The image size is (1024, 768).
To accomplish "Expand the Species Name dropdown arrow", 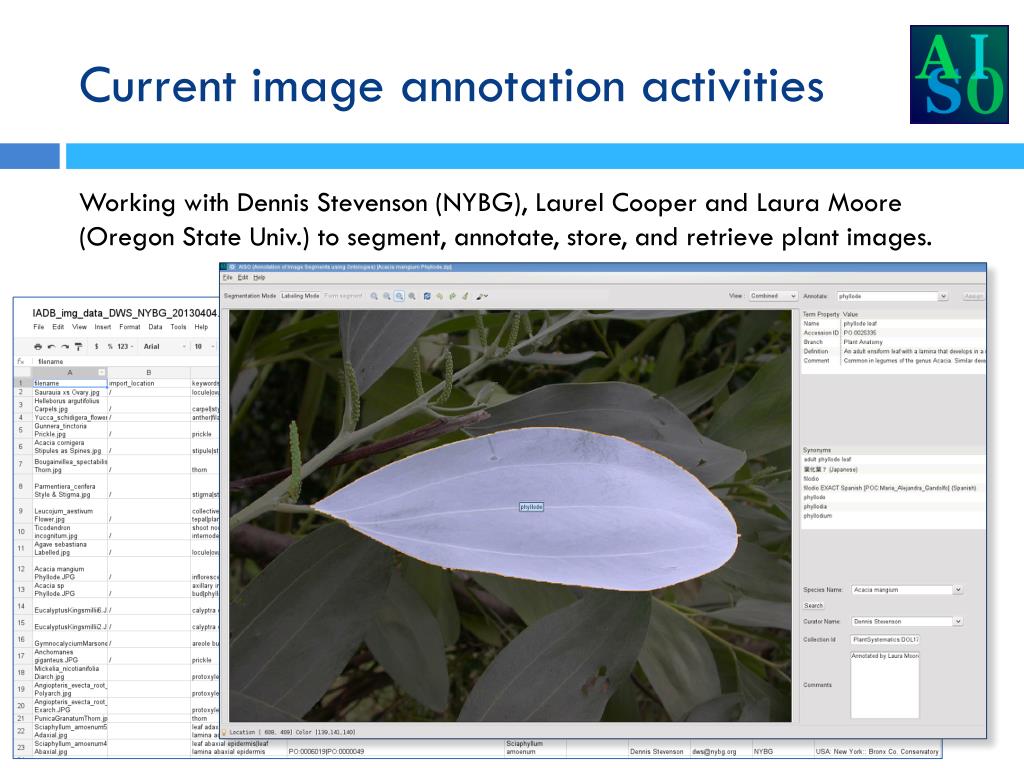I will [x=958, y=590].
